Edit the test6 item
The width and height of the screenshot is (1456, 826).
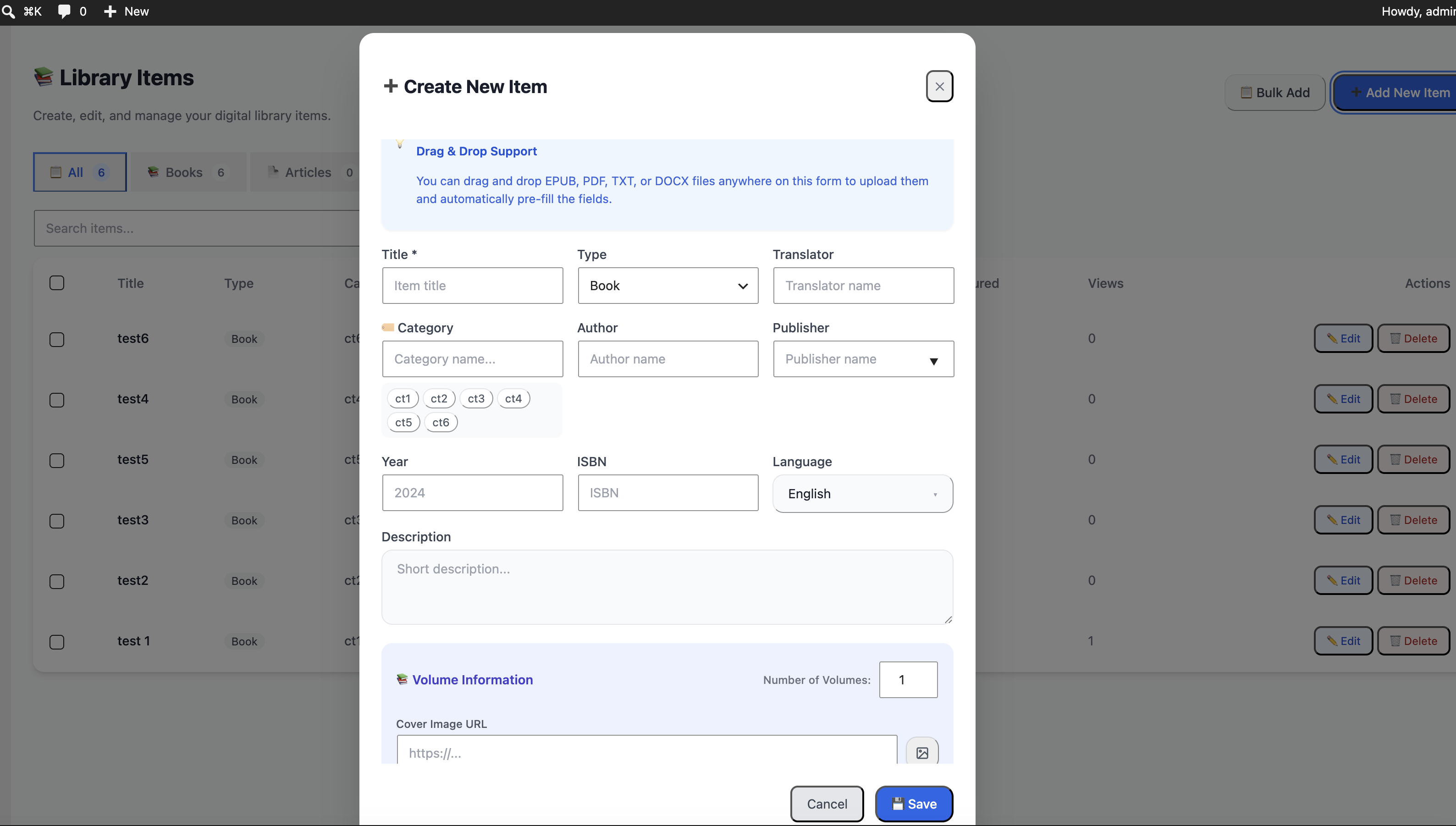(x=1343, y=338)
